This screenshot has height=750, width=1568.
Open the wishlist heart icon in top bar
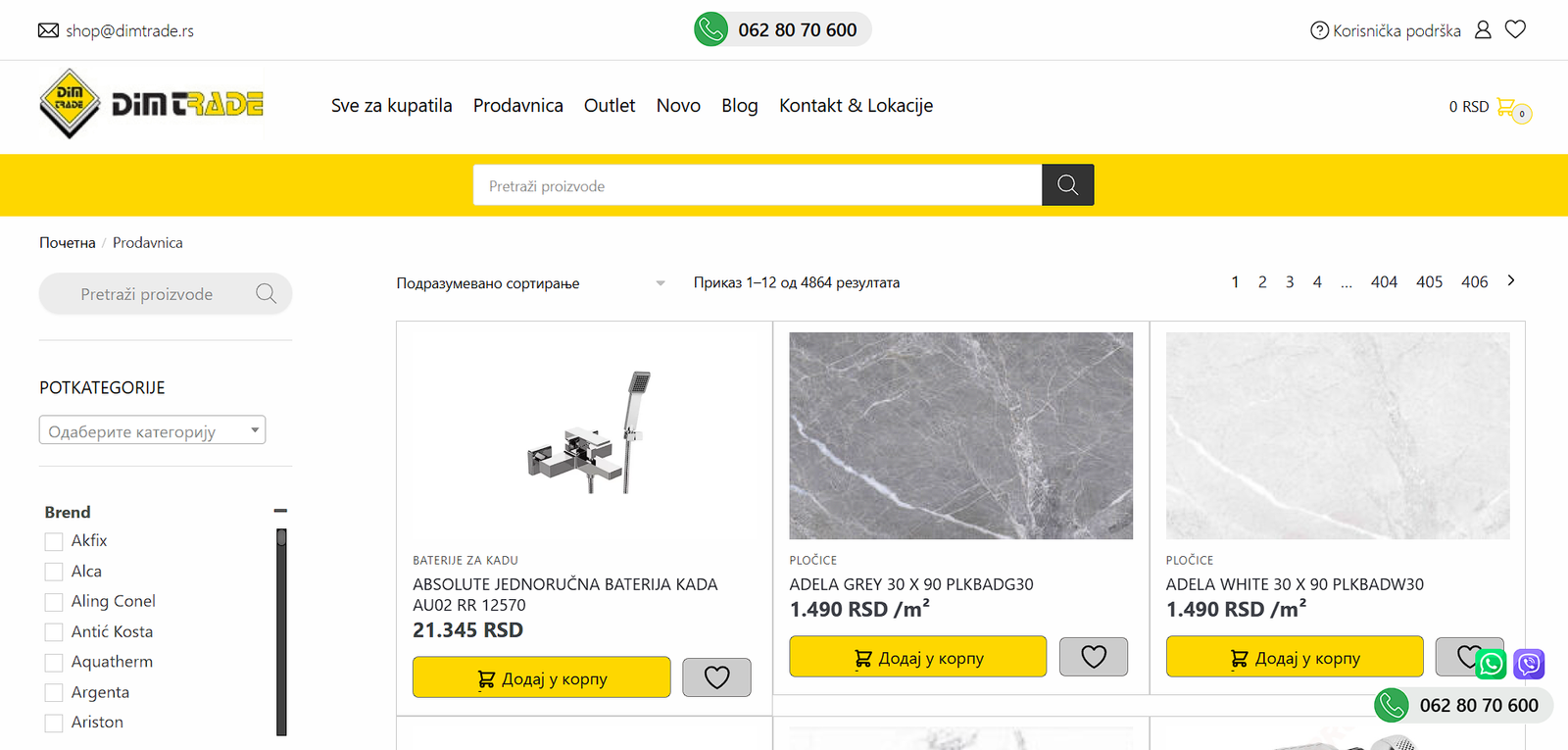click(1515, 29)
